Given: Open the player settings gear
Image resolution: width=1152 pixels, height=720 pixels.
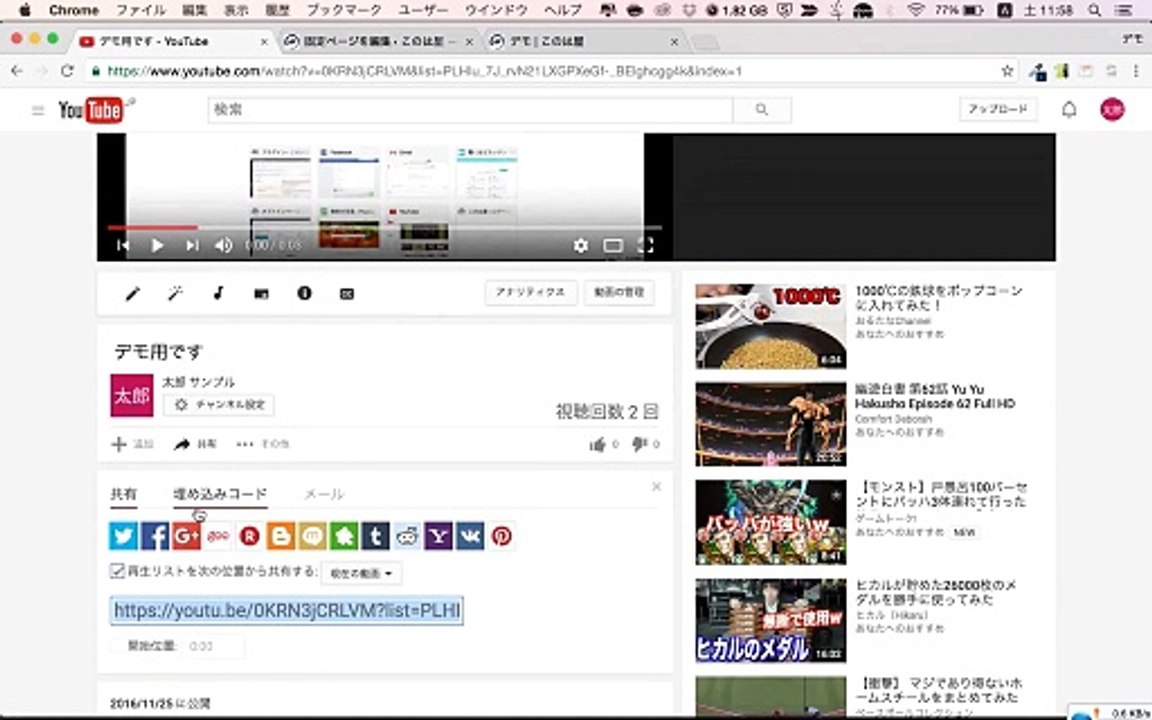Looking at the screenshot, I should click(580, 245).
